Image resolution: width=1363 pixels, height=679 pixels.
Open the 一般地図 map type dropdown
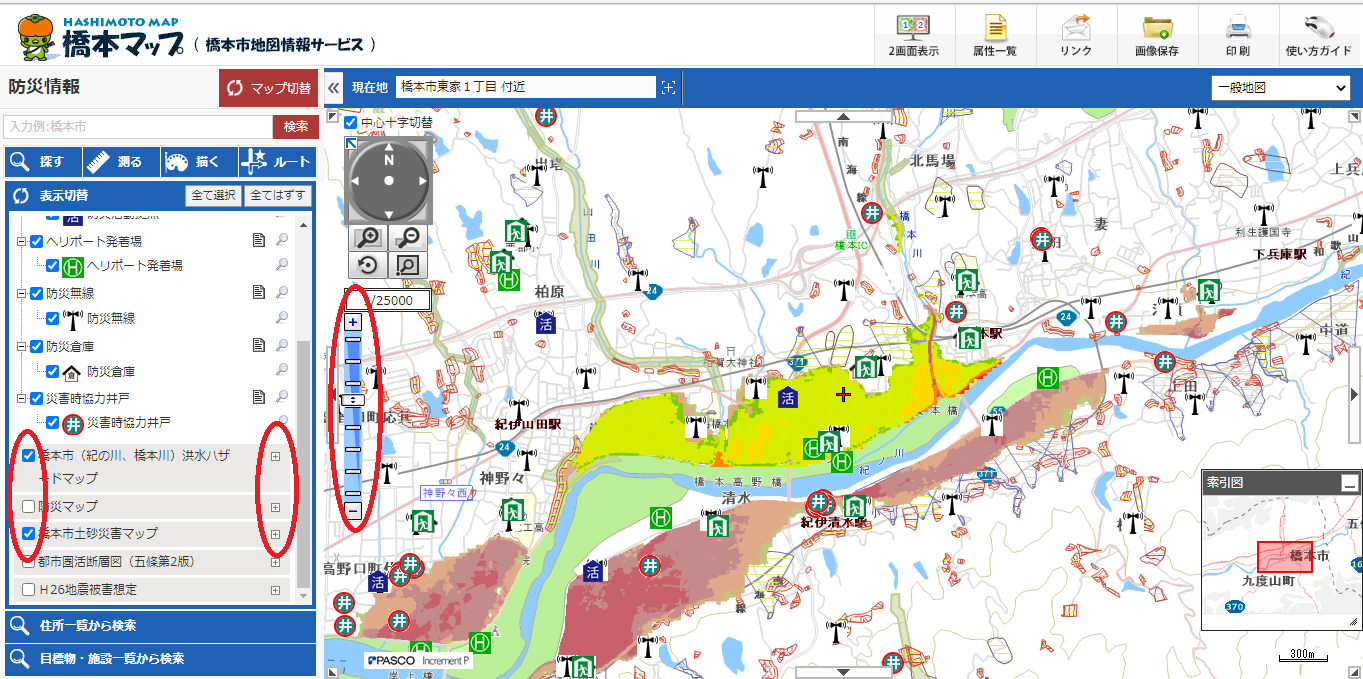point(1281,88)
